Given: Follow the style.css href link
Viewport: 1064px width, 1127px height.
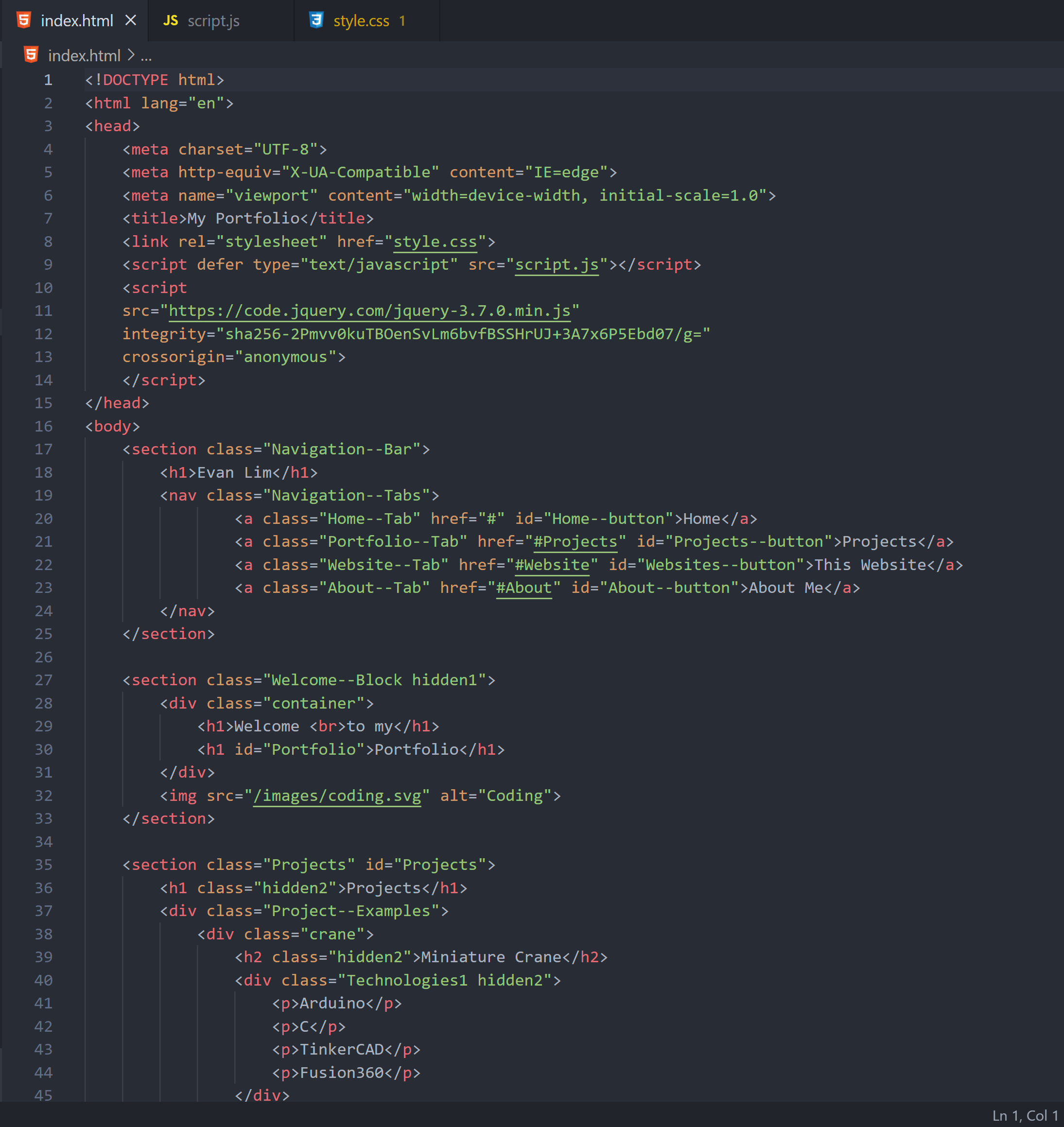Looking at the screenshot, I should pyautogui.click(x=435, y=242).
